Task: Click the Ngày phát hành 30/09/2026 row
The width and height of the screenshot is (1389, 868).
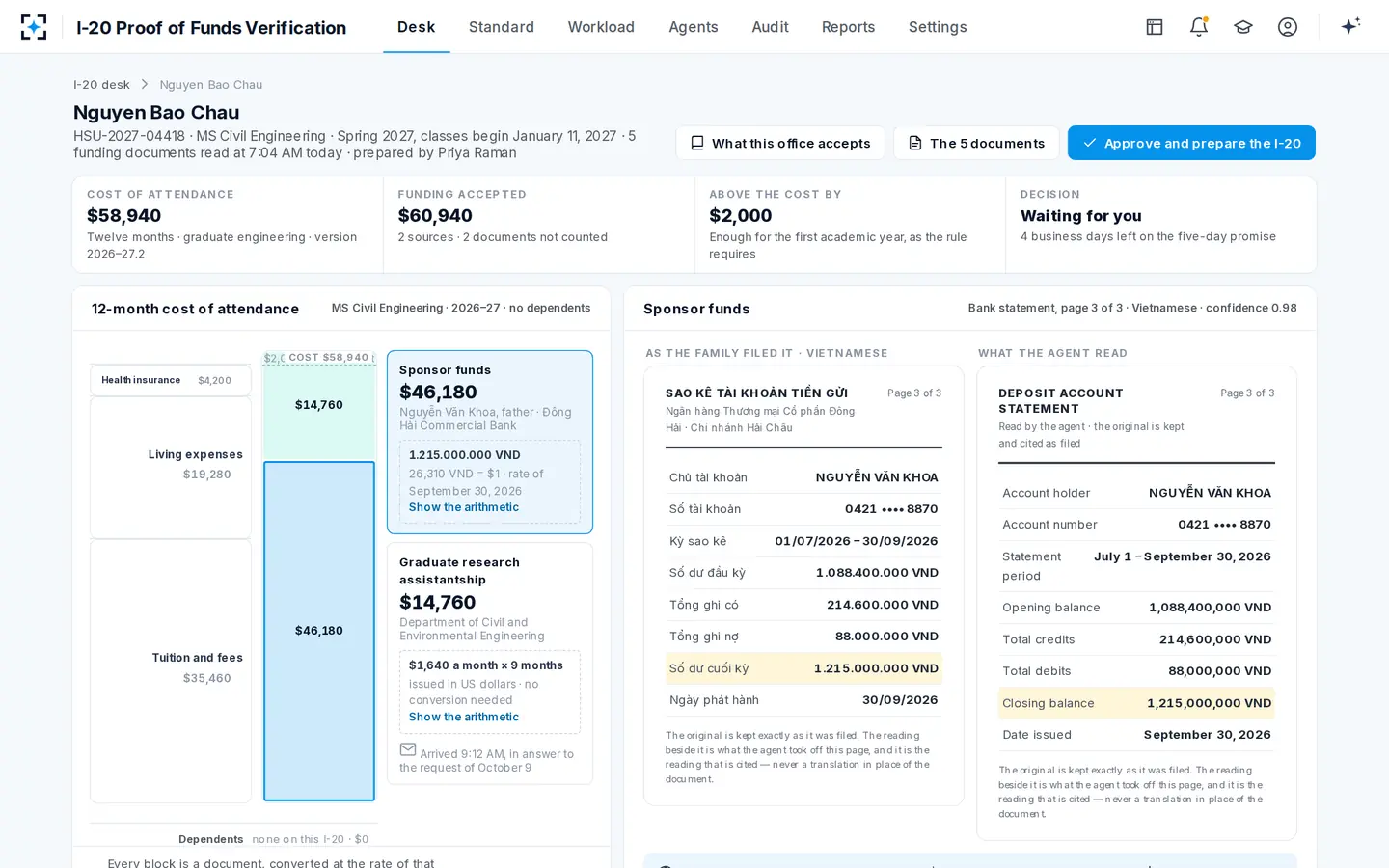Action: point(803,700)
